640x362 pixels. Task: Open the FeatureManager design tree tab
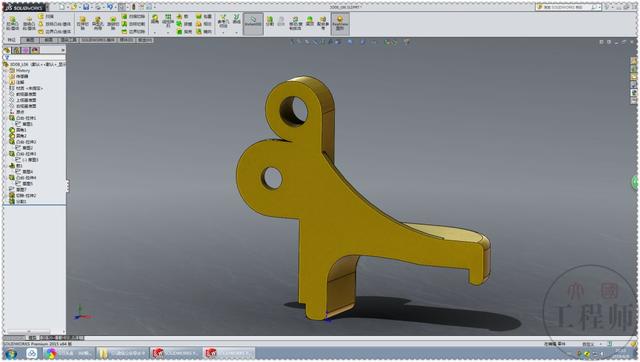tap(7, 50)
